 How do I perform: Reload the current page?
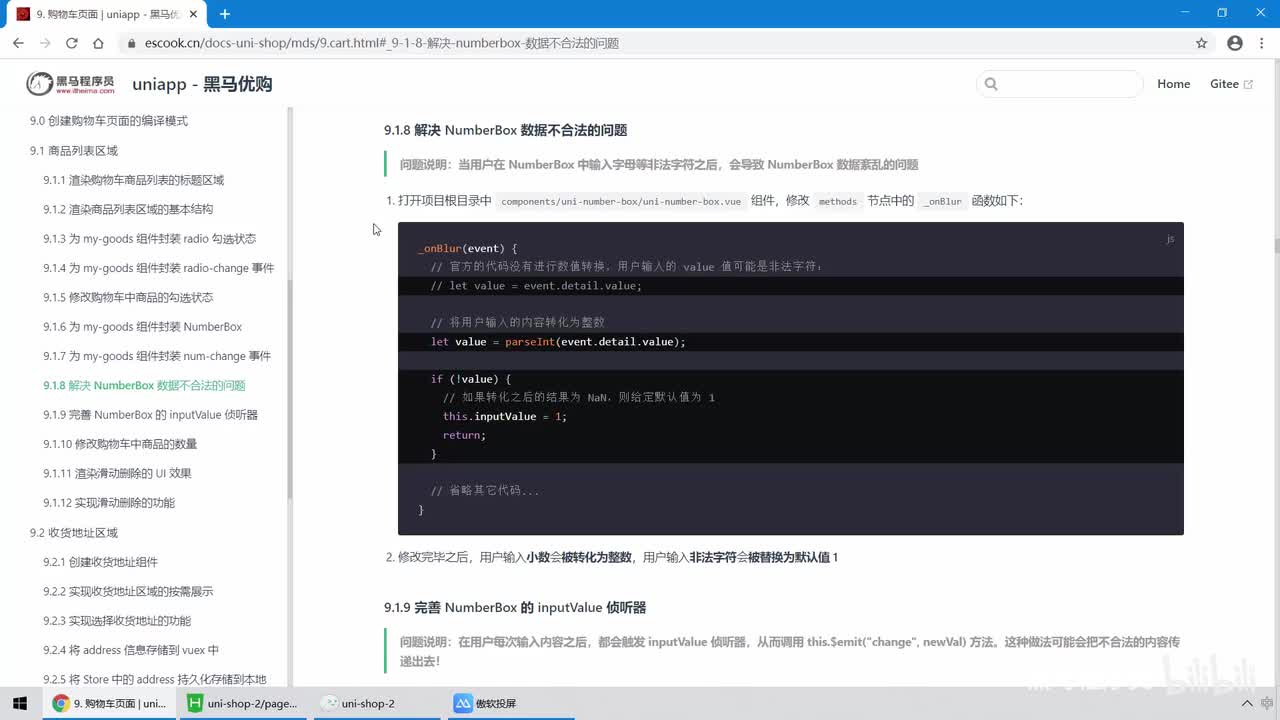pyautogui.click(x=72, y=43)
